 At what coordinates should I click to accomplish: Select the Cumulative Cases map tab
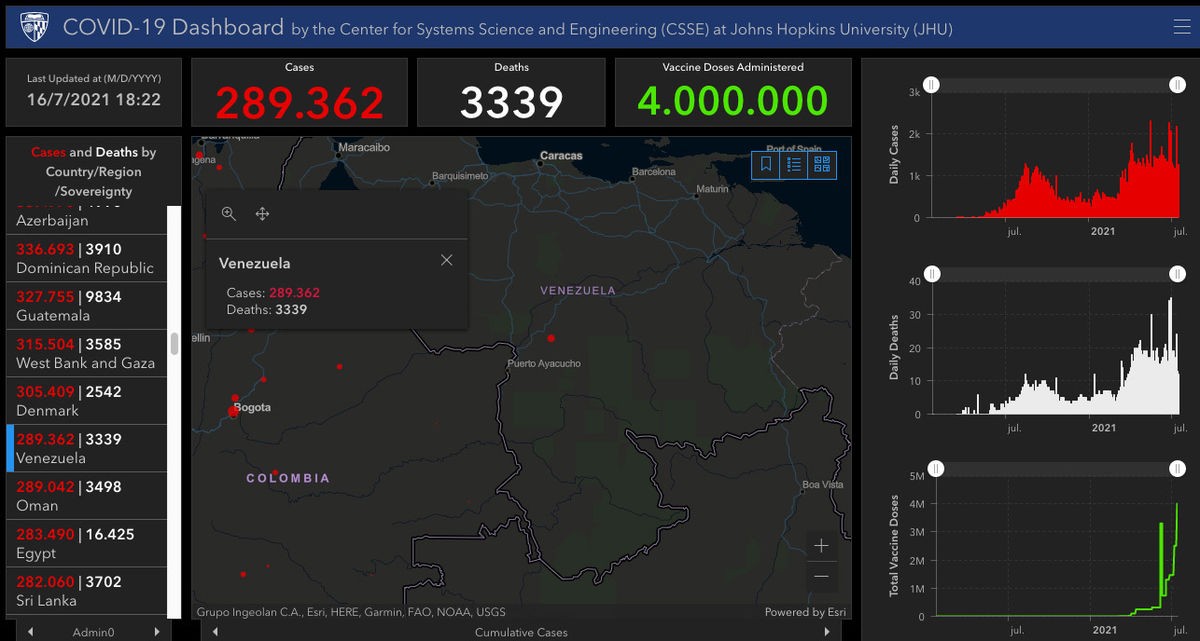point(521,632)
